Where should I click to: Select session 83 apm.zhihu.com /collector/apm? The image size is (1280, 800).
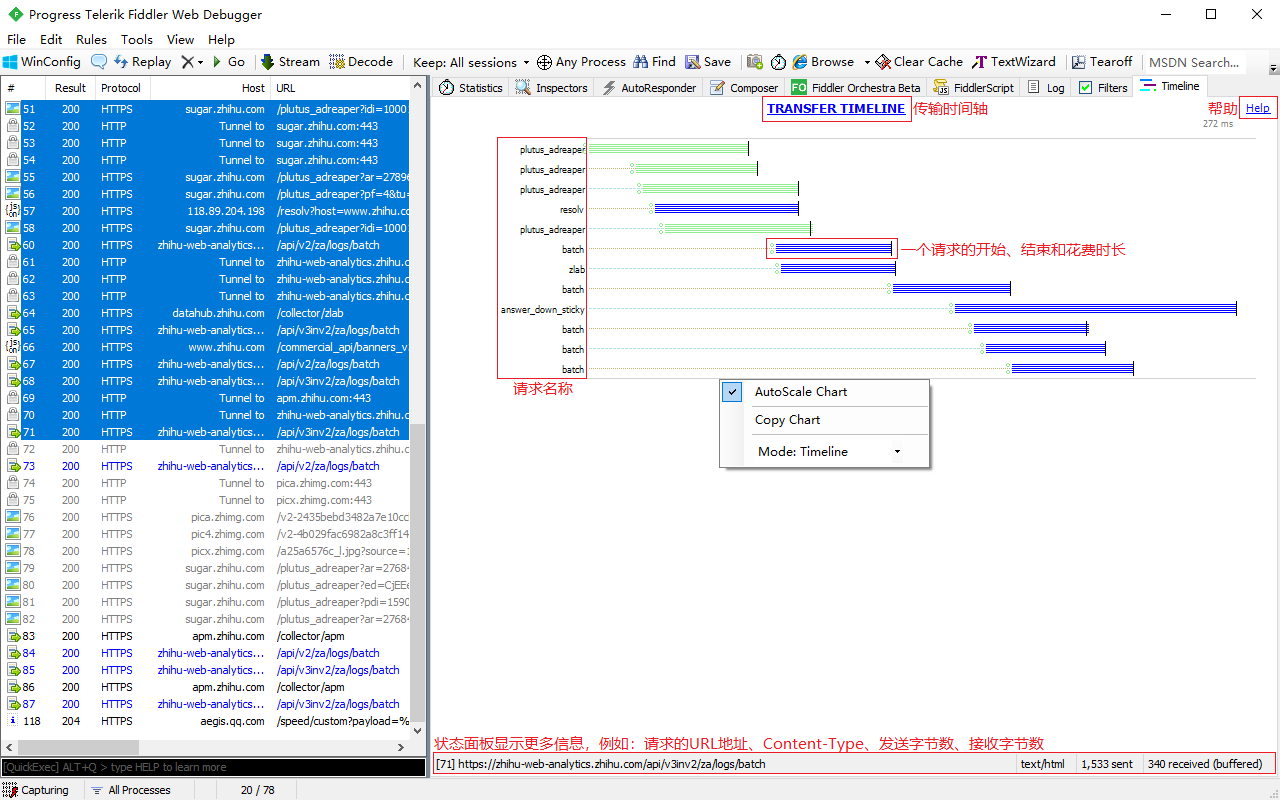207,636
